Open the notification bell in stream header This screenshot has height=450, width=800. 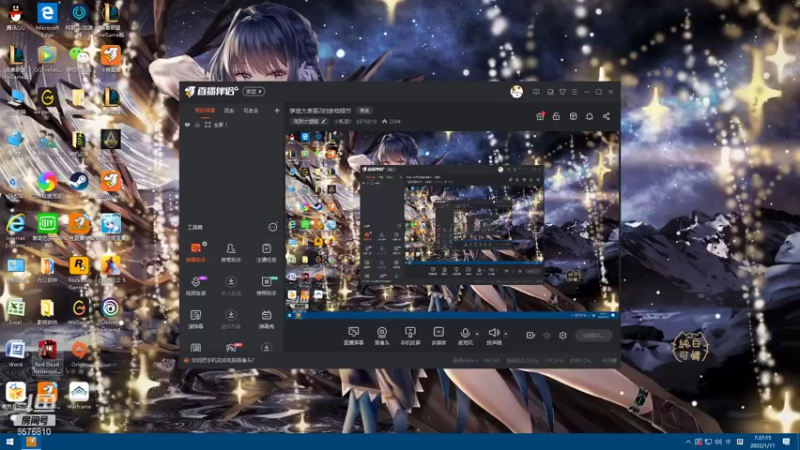589,116
